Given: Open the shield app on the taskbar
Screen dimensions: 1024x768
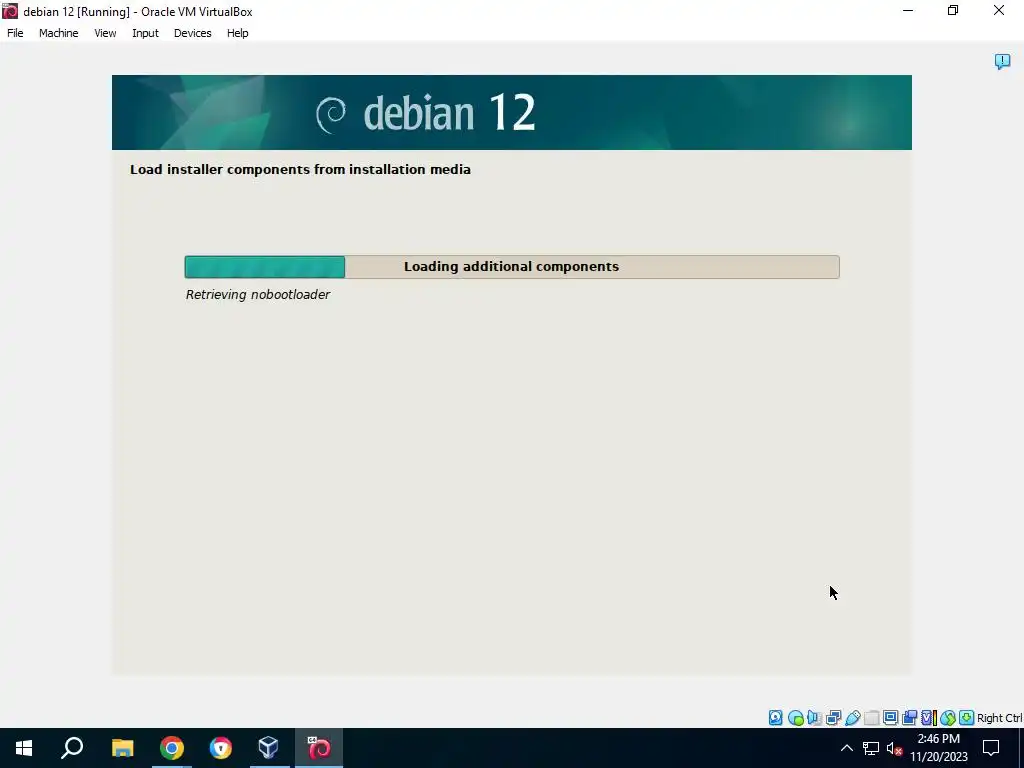Looking at the screenshot, I should [221, 748].
